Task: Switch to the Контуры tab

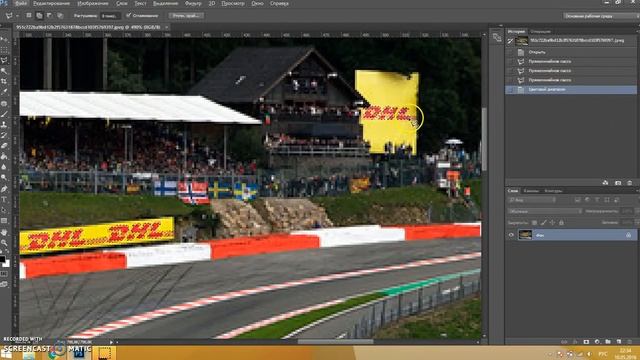Action: [x=553, y=191]
